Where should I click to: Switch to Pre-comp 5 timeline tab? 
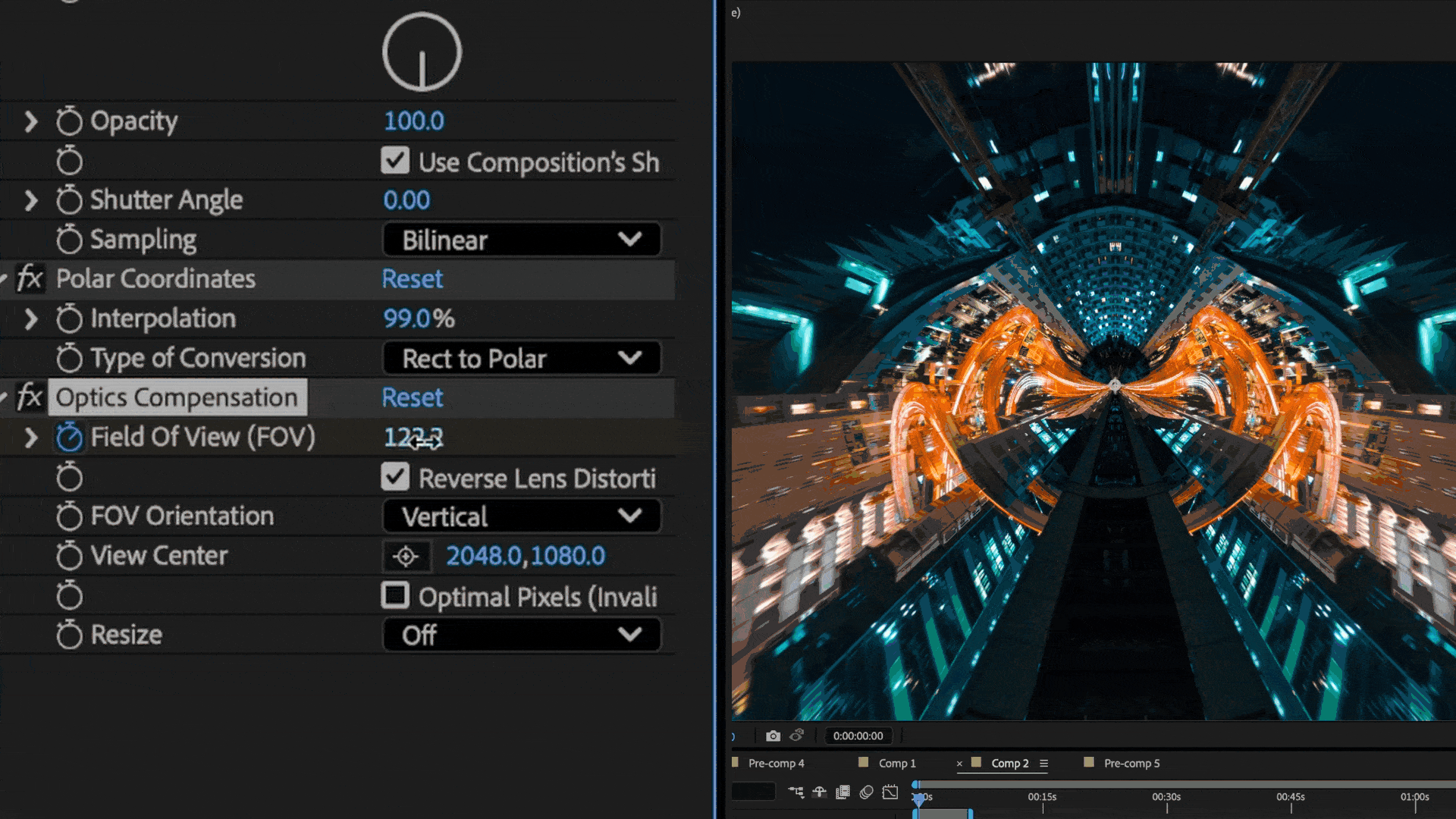[x=1131, y=763]
